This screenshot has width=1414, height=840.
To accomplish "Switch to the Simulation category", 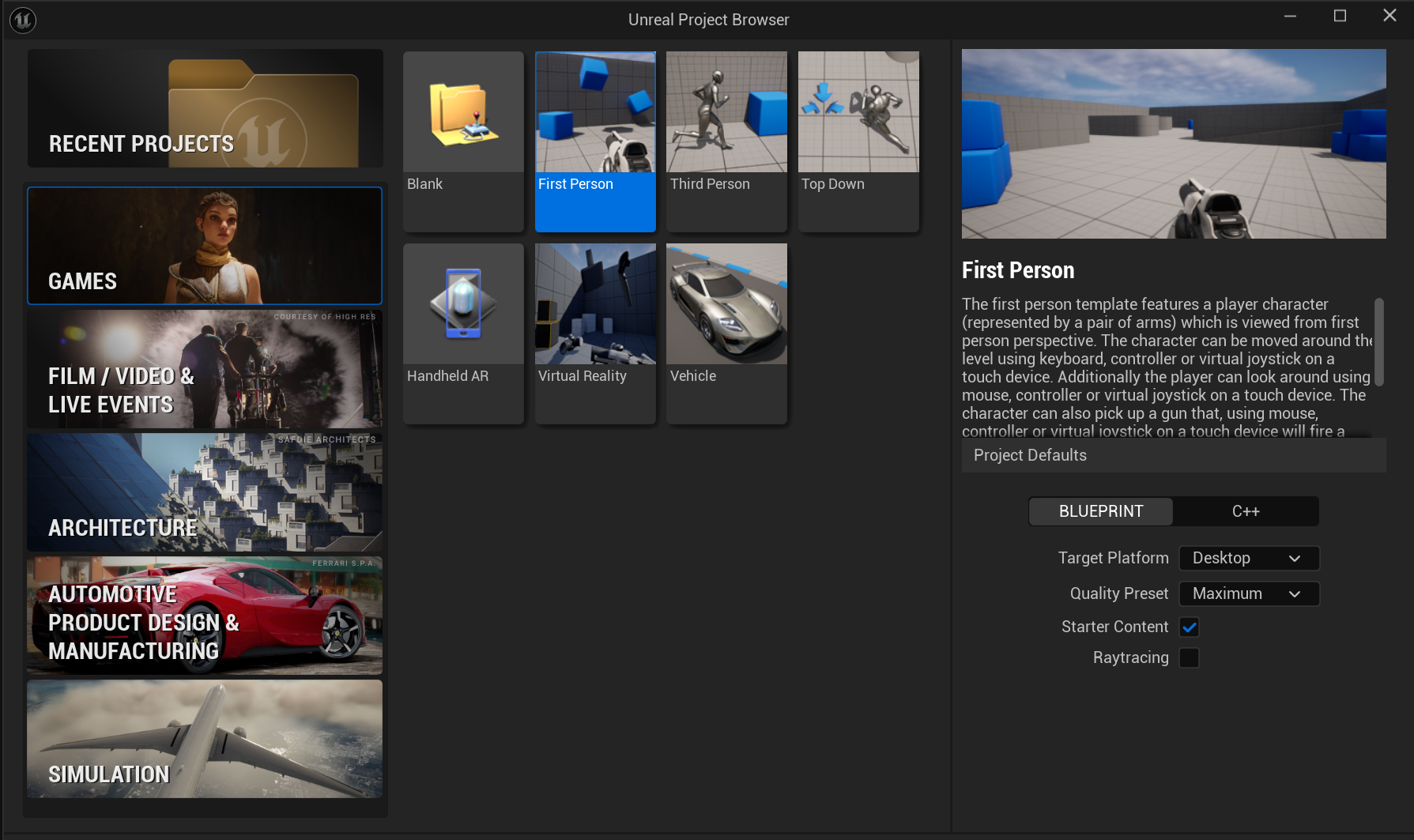I will 205,739.
